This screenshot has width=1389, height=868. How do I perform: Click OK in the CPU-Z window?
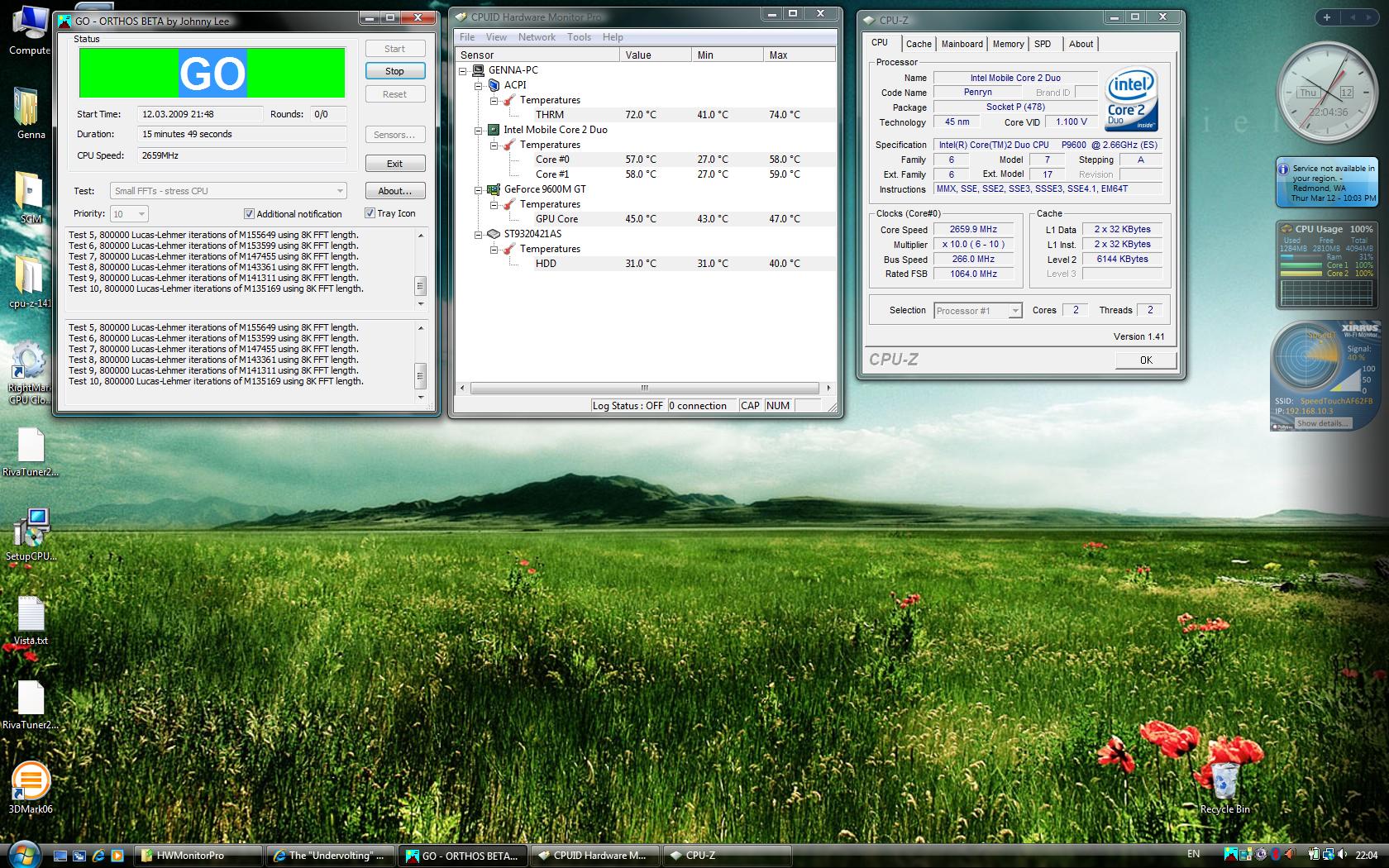tap(1146, 360)
